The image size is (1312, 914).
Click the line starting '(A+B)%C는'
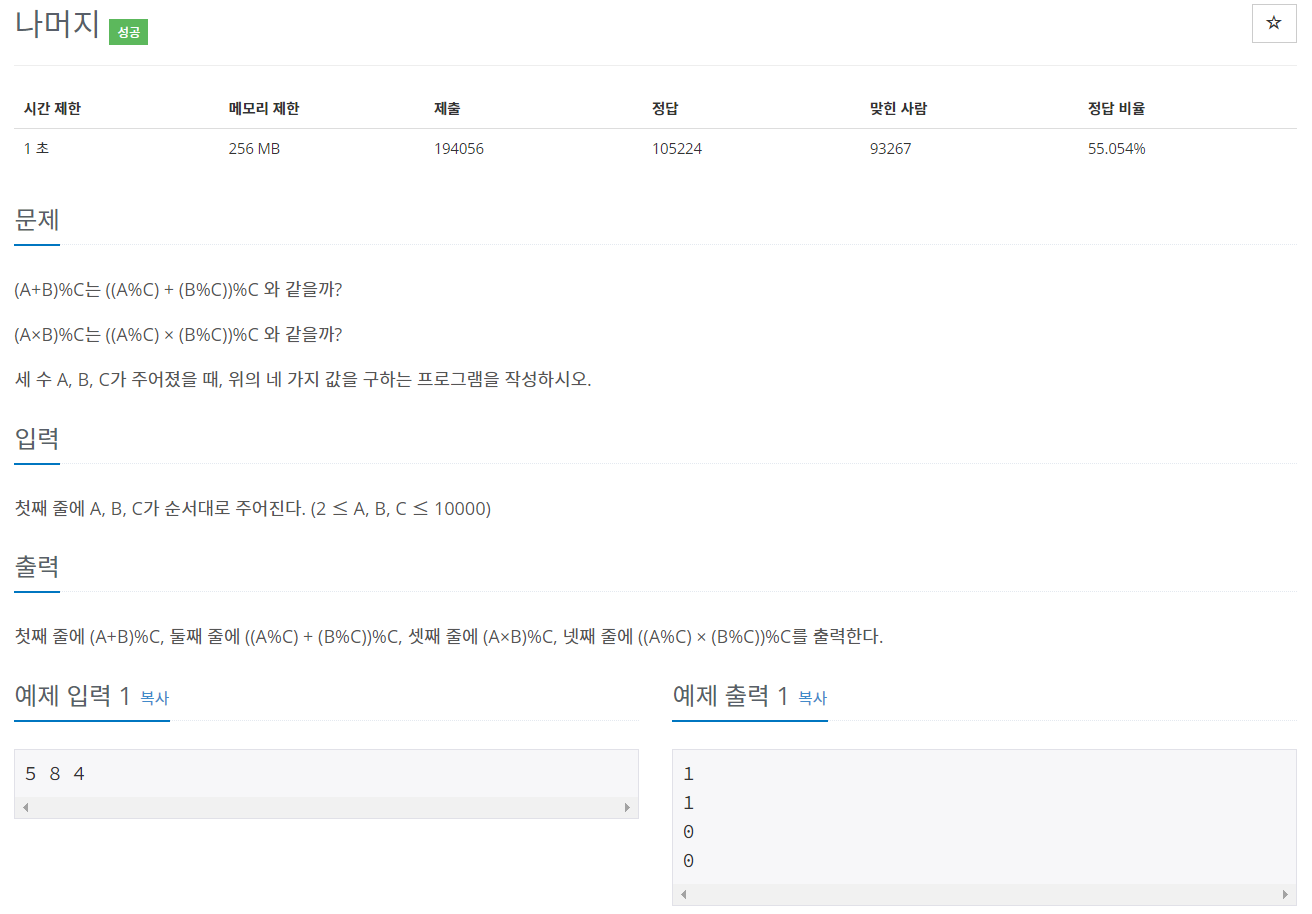[x=178, y=289]
